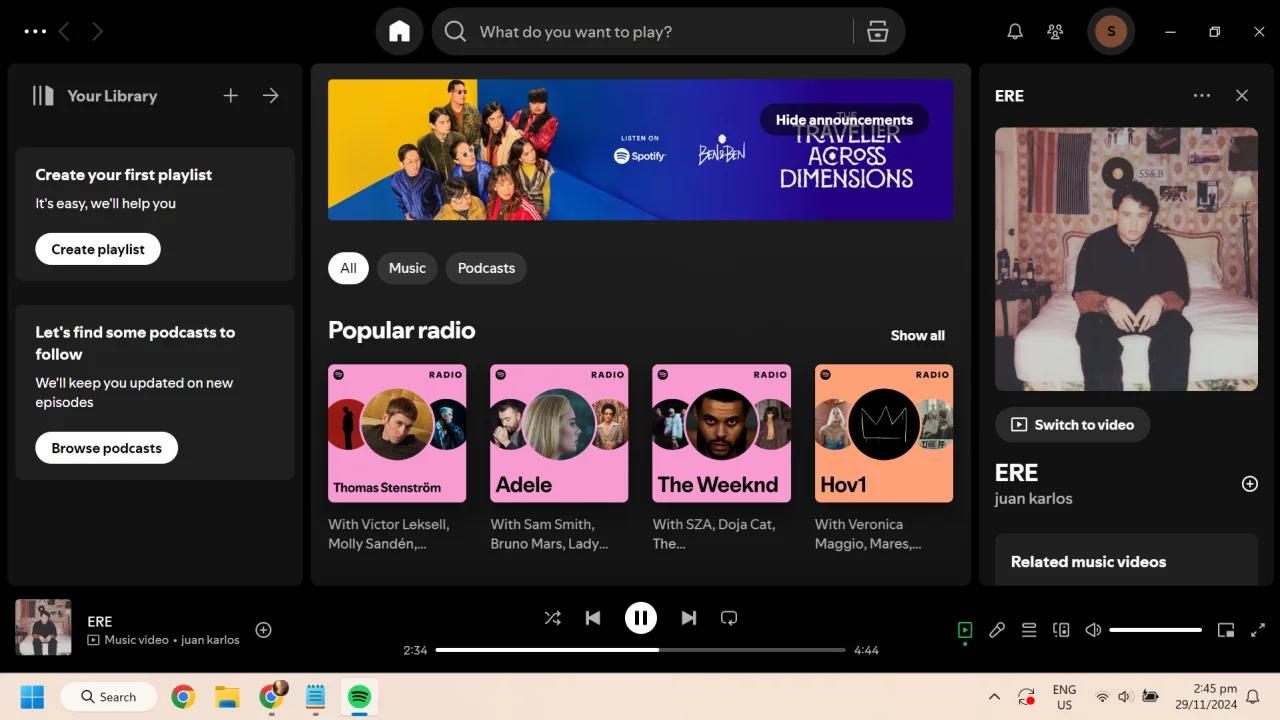The image size is (1280, 720).
Task: Open the Windows Start menu
Action: point(32,697)
